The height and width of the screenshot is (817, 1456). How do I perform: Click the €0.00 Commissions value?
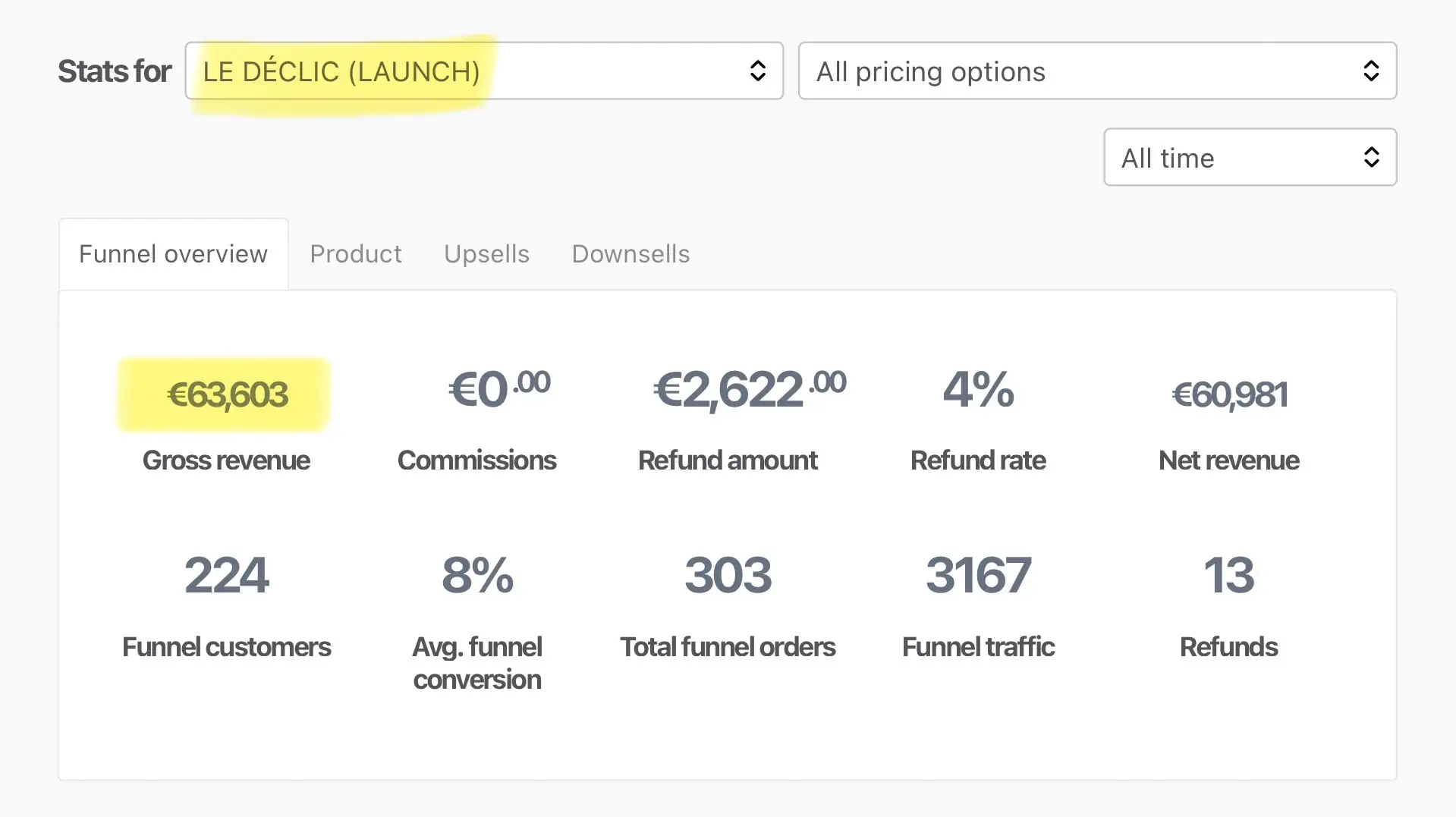point(498,389)
